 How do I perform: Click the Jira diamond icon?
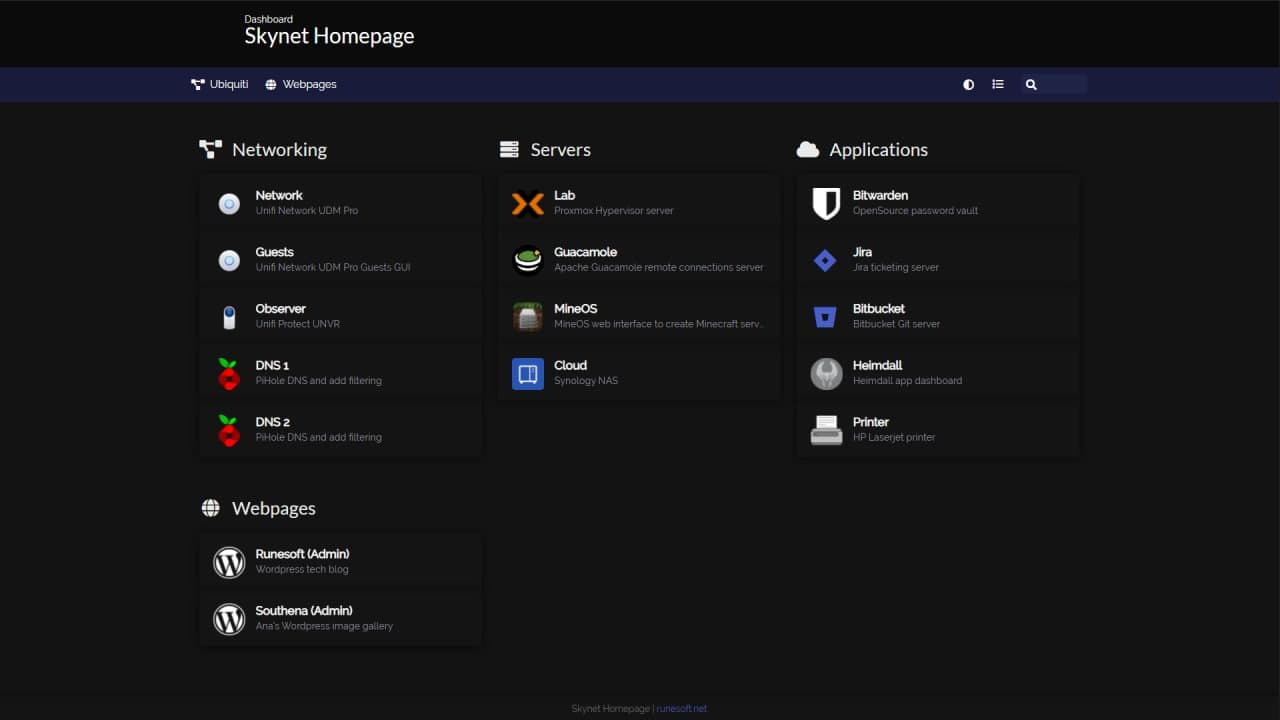tap(825, 261)
